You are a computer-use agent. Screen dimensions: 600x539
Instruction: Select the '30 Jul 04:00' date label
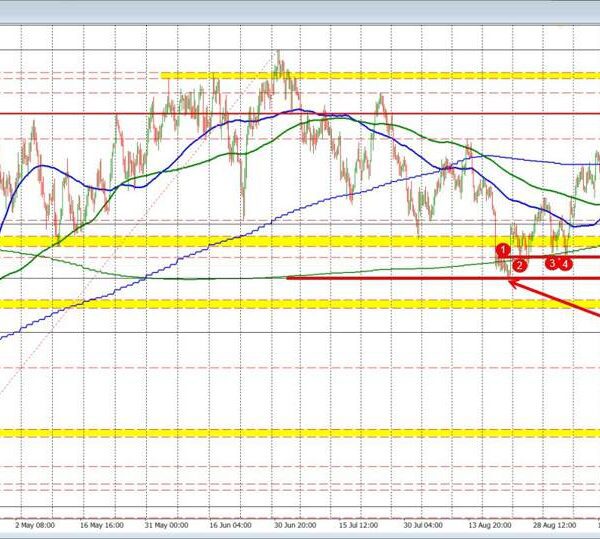point(430,524)
